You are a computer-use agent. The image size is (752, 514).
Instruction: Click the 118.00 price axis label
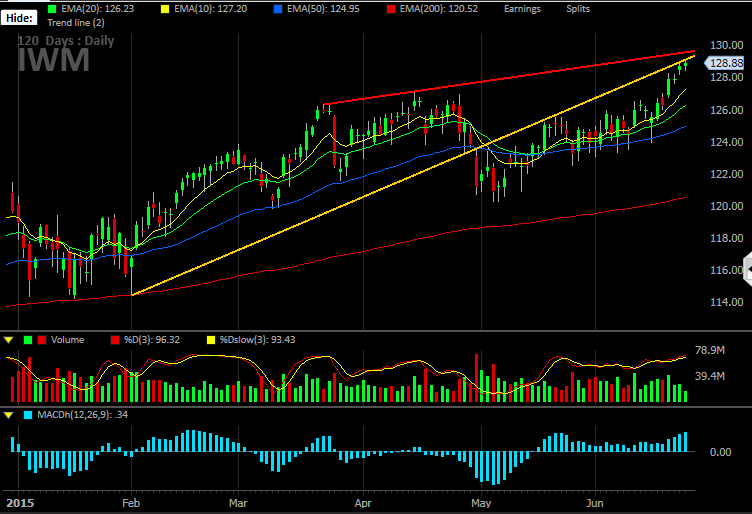click(727, 238)
